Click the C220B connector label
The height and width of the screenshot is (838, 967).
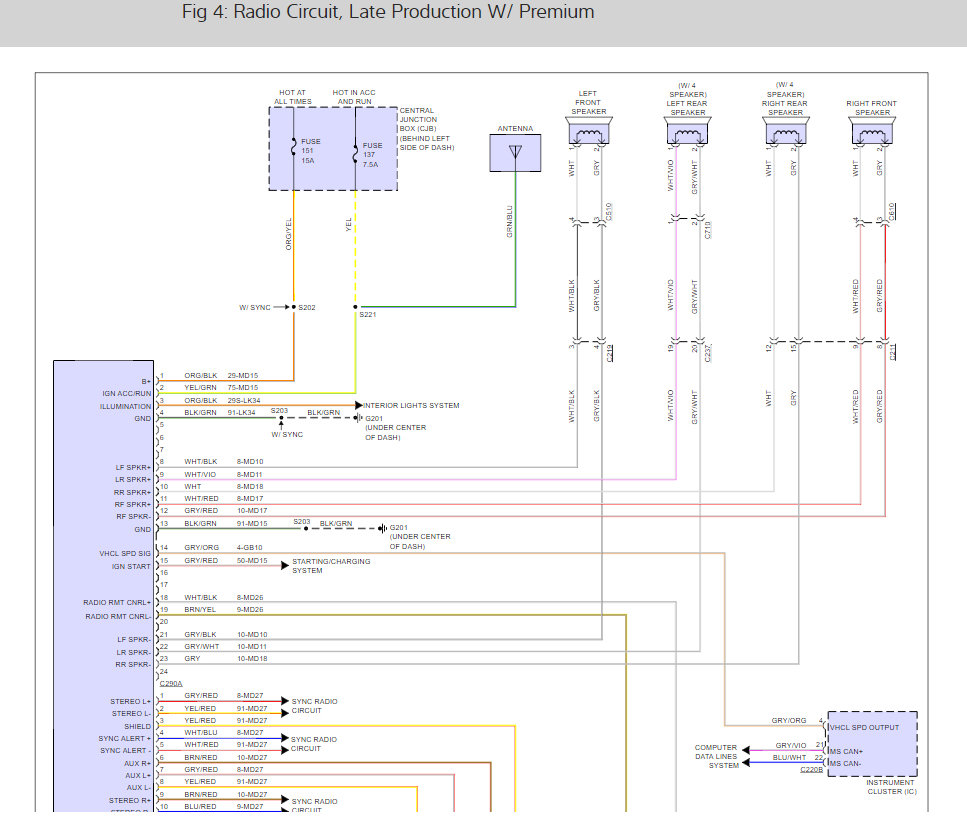[812, 770]
